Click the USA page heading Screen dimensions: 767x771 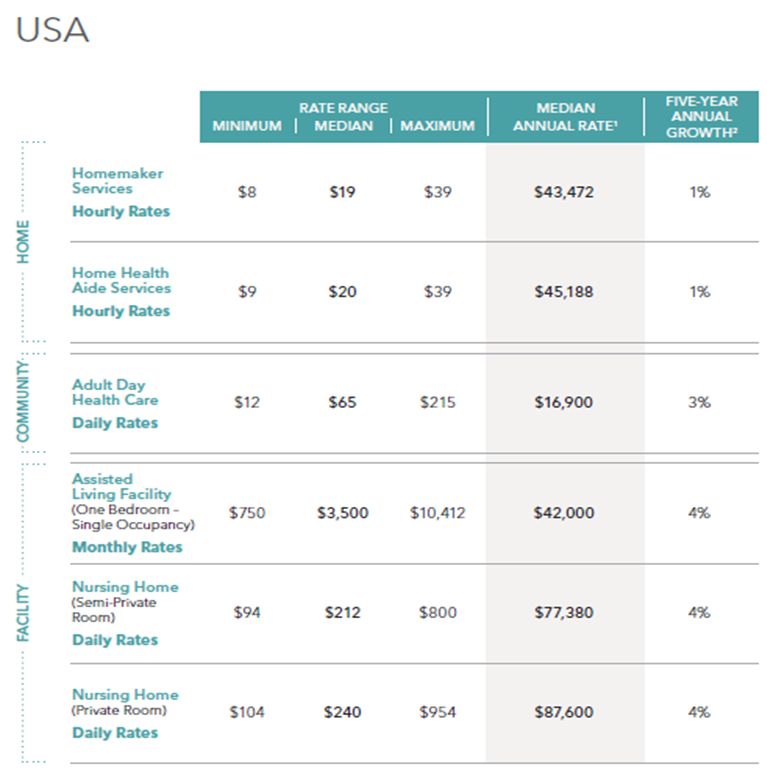[x=52, y=30]
